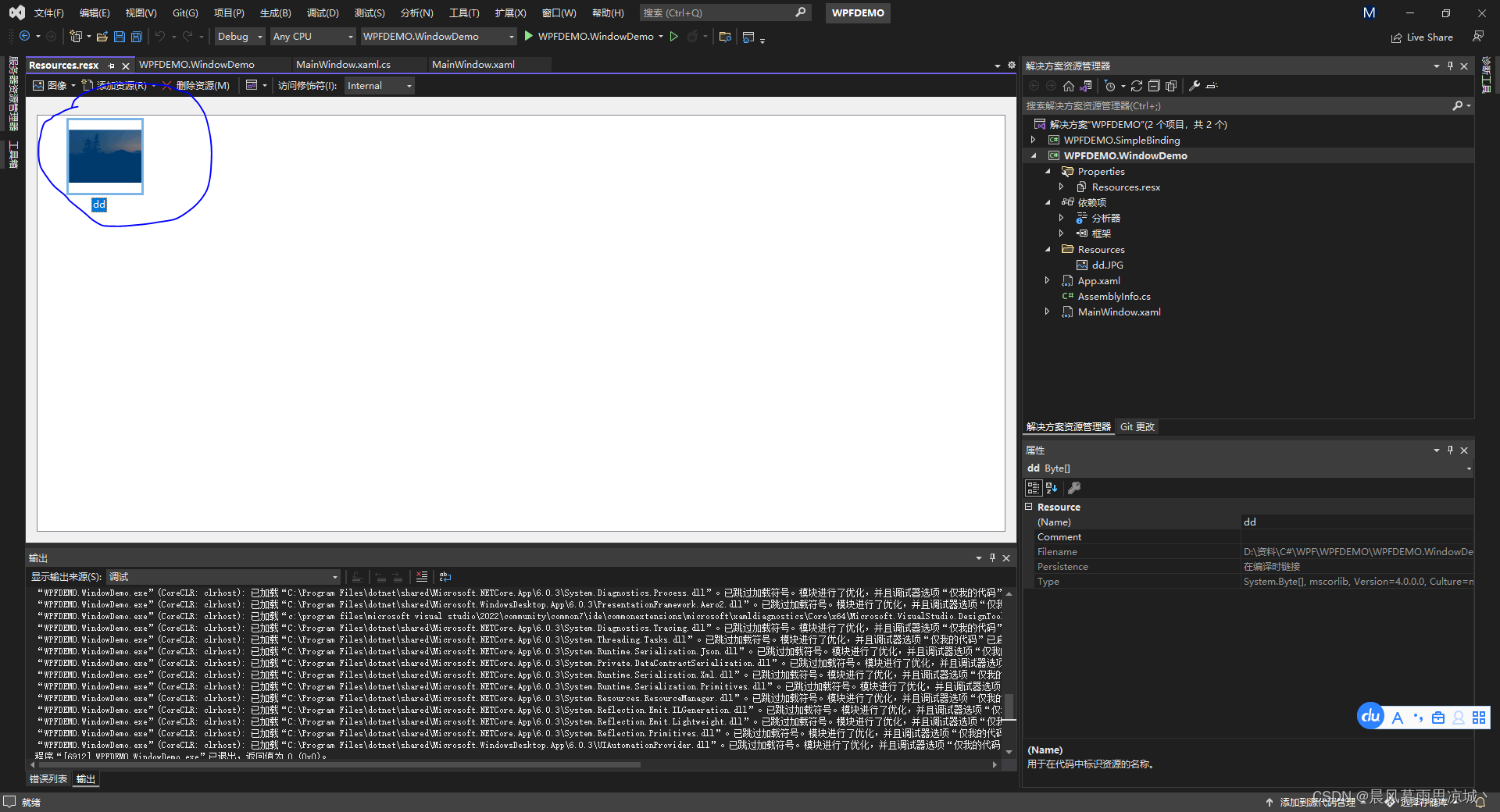Expand the Properties node under WPFDEMO.WindowDemo
The width and height of the screenshot is (1500, 812).
pyautogui.click(x=1048, y=171)
